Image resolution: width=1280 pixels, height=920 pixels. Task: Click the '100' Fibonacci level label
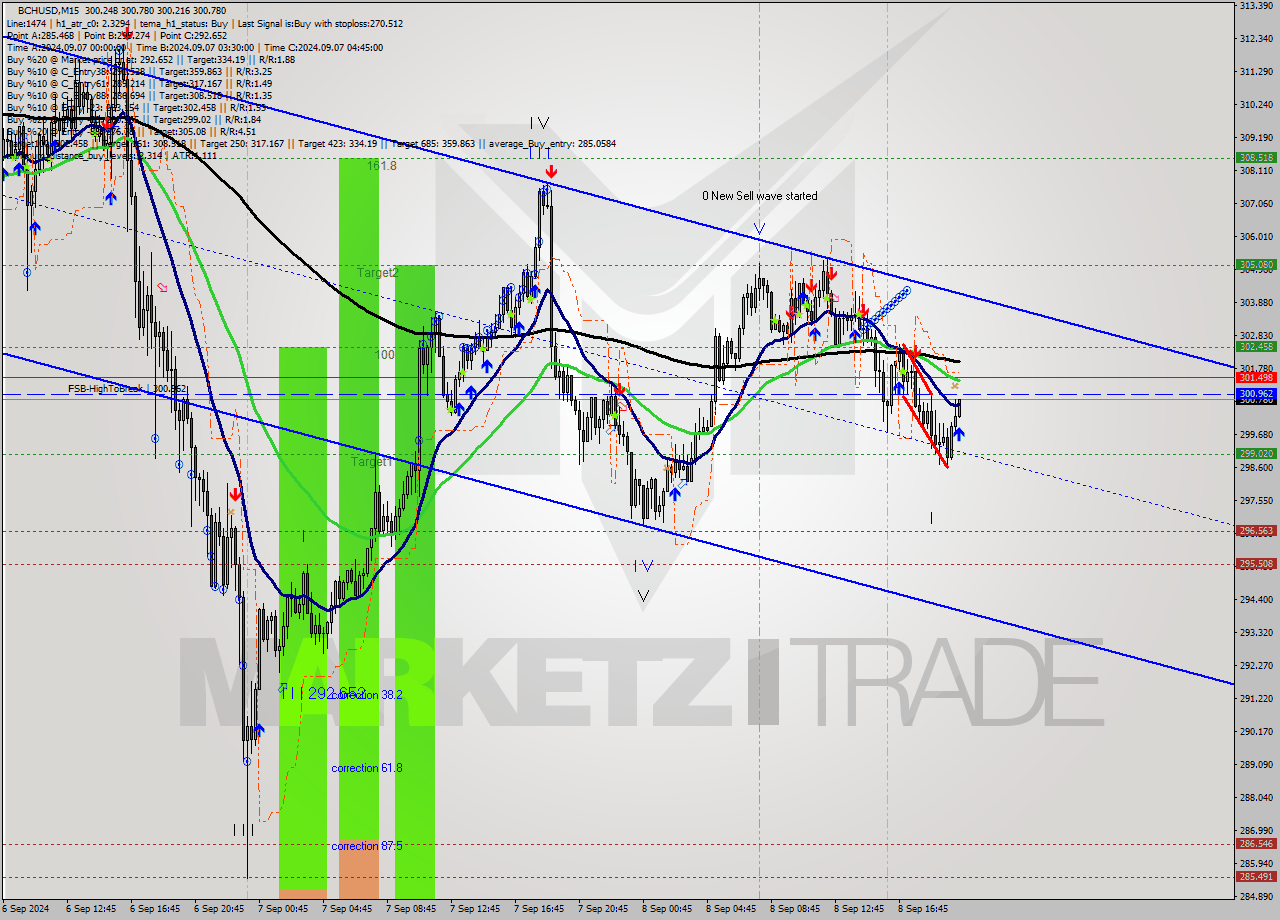385,355
